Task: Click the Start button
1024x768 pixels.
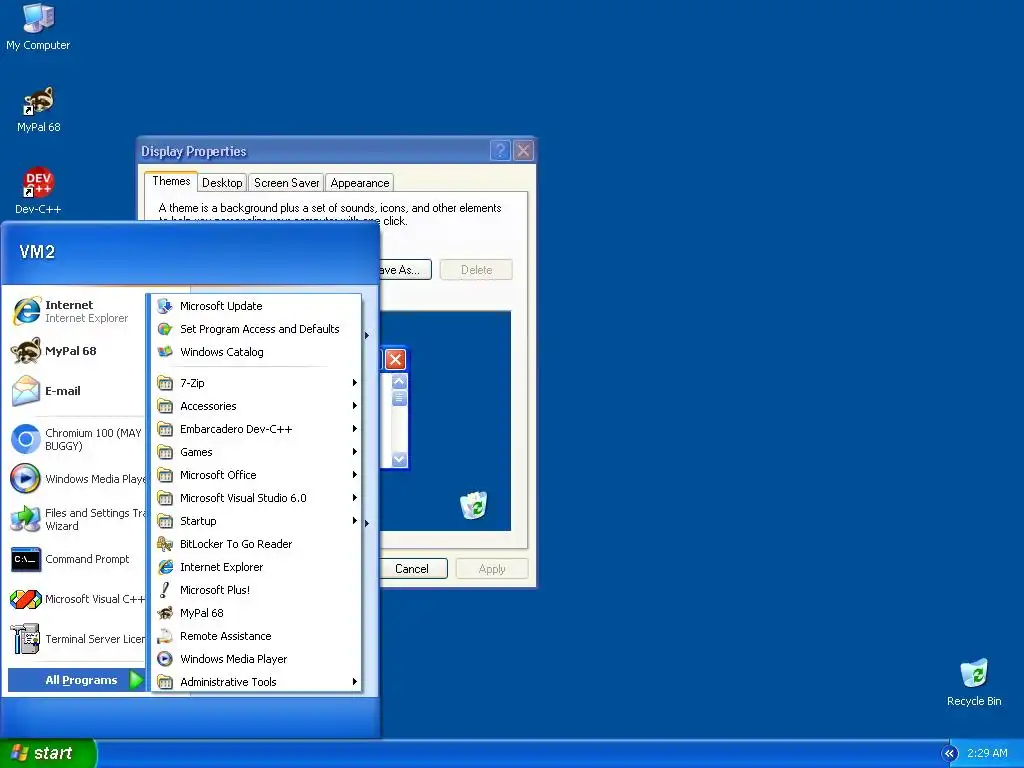Action: tap(47, 754)
